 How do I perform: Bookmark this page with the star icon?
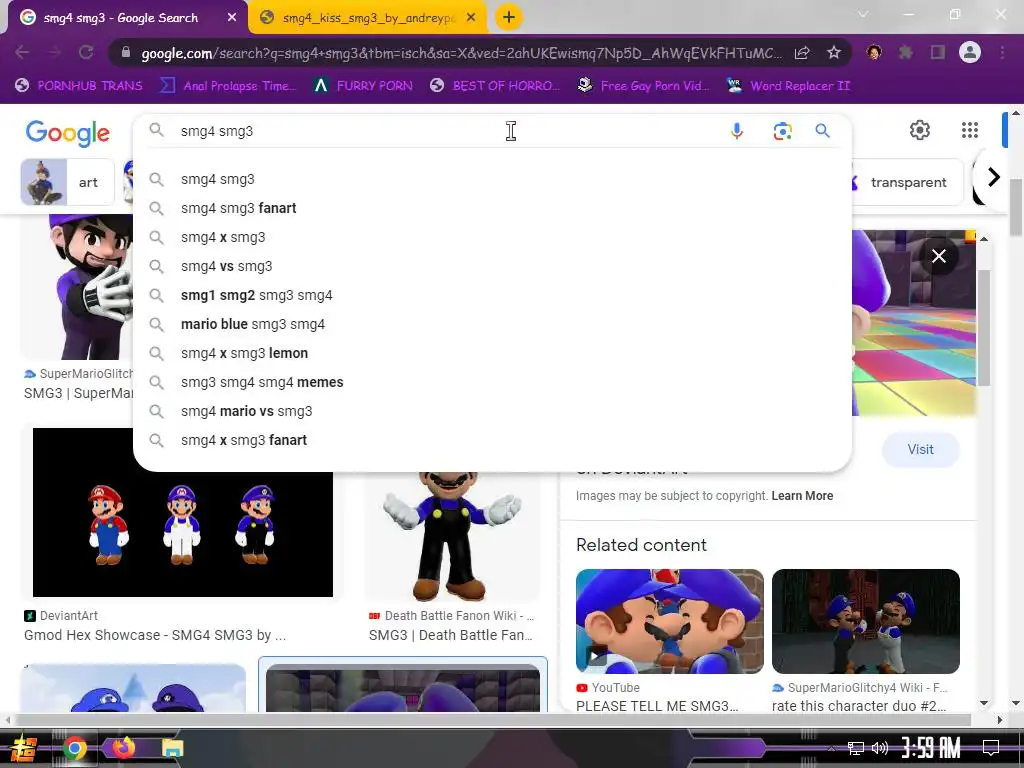pos(833,52)
